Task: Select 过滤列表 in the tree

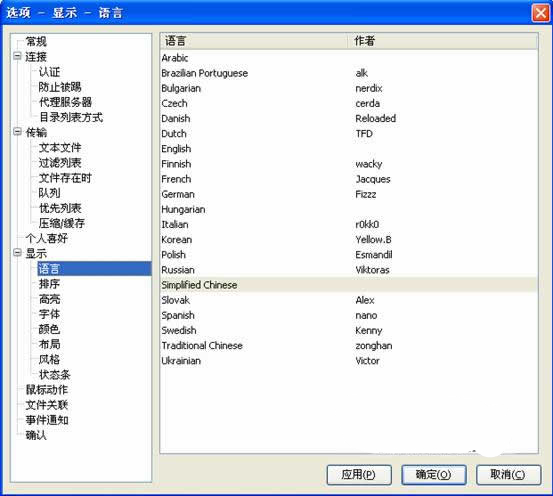Action: [x=60, y=163]
